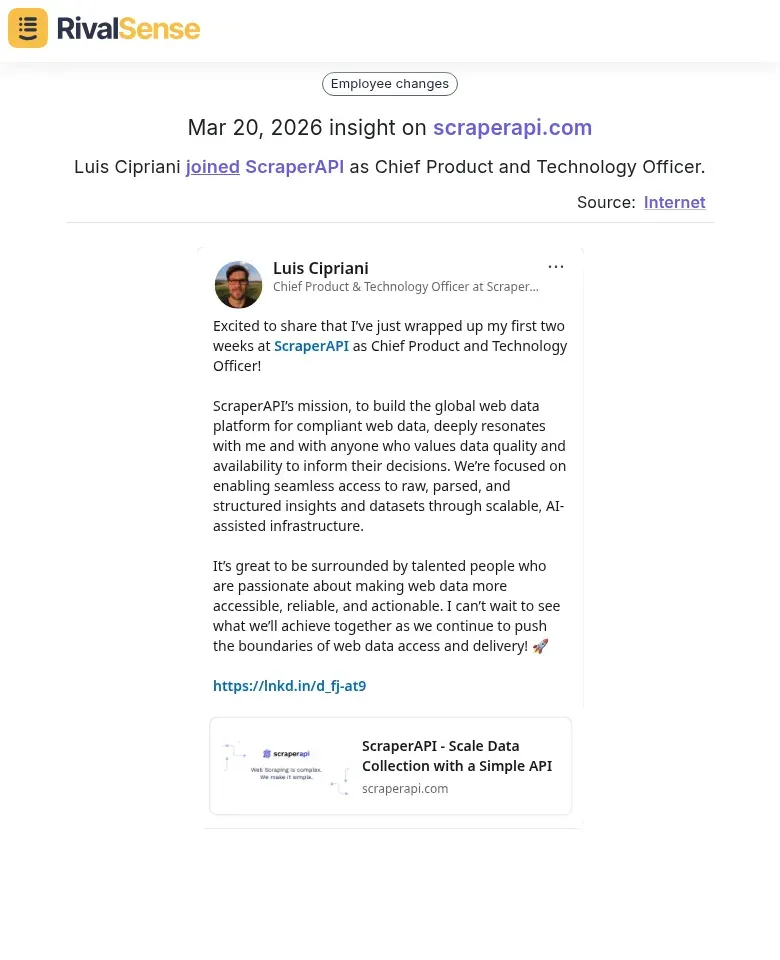Click the ScraperAPI logo in preview card
The height and width of the screenshot is (960, 780).
(287, 754)
